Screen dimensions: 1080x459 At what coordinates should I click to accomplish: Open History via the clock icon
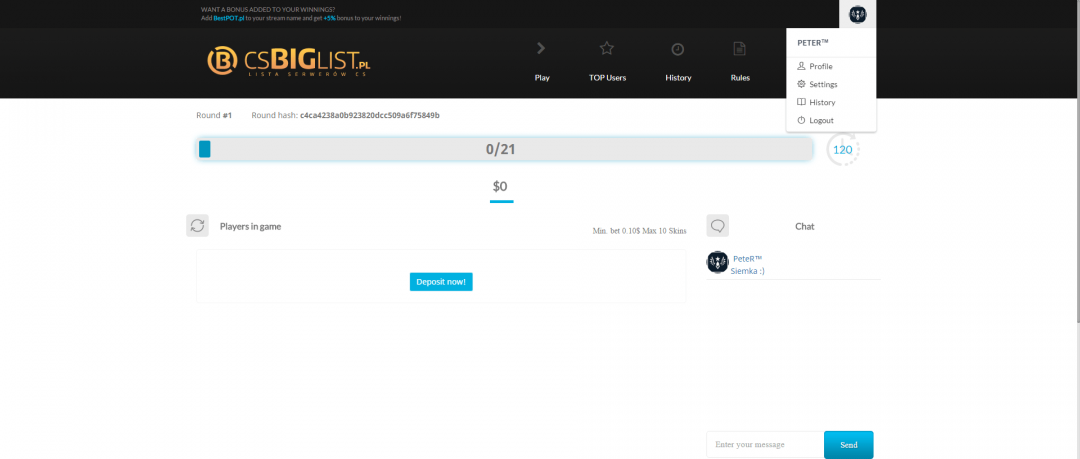click(x=677, y=49)
